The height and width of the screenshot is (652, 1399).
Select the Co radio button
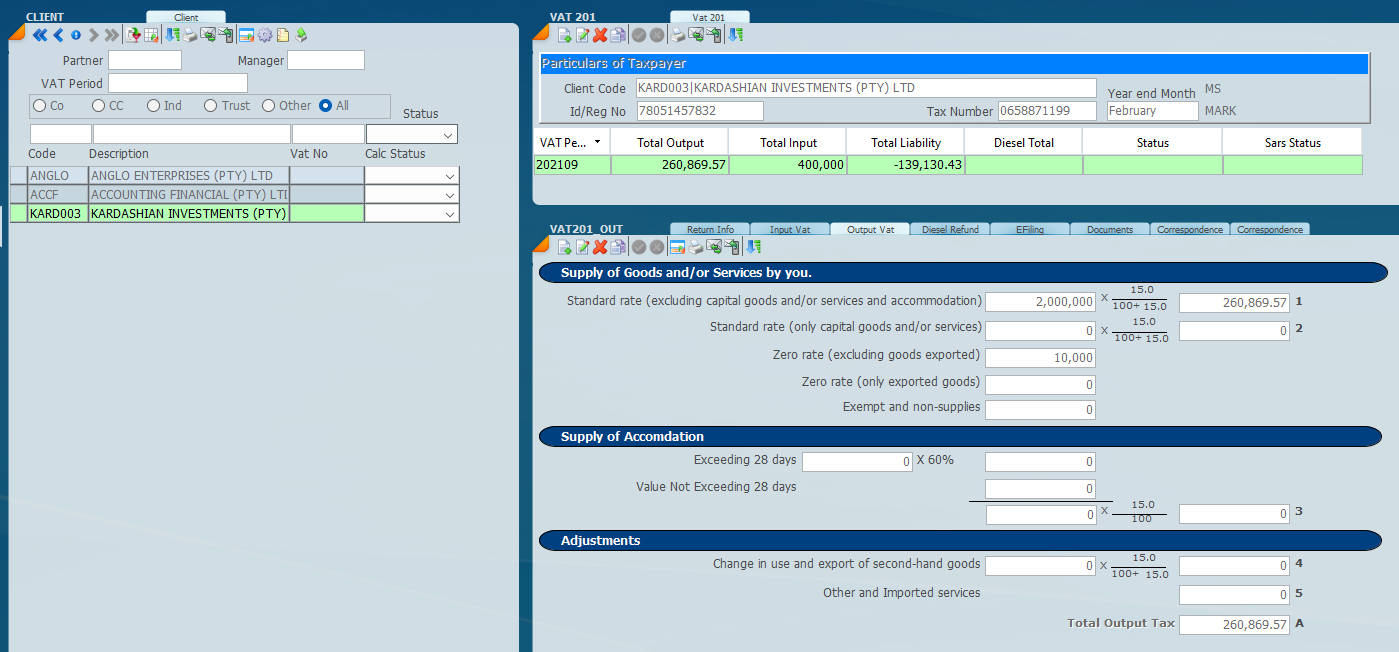pos(40,106)
